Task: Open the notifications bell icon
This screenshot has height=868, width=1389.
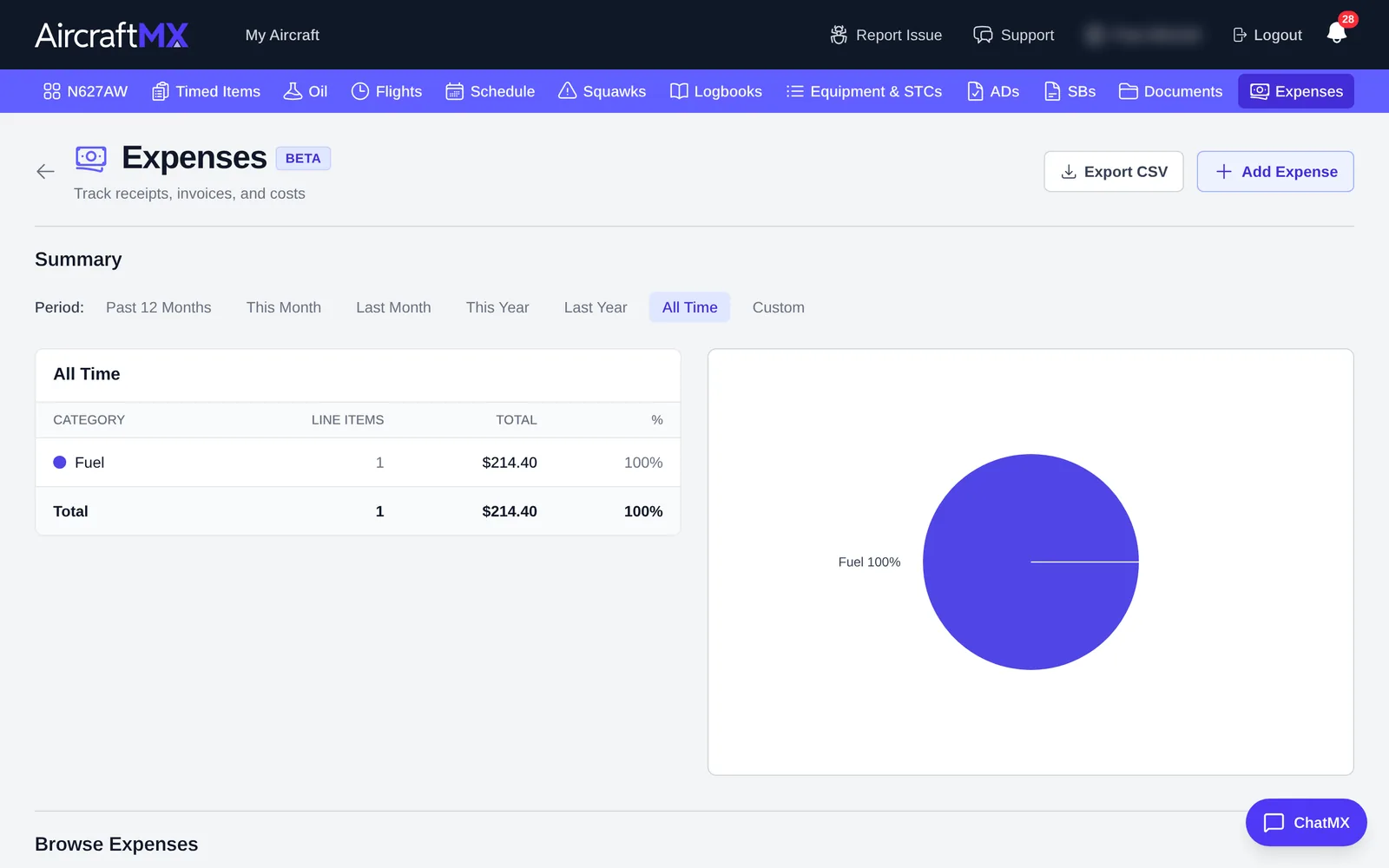Action: 1337,34
